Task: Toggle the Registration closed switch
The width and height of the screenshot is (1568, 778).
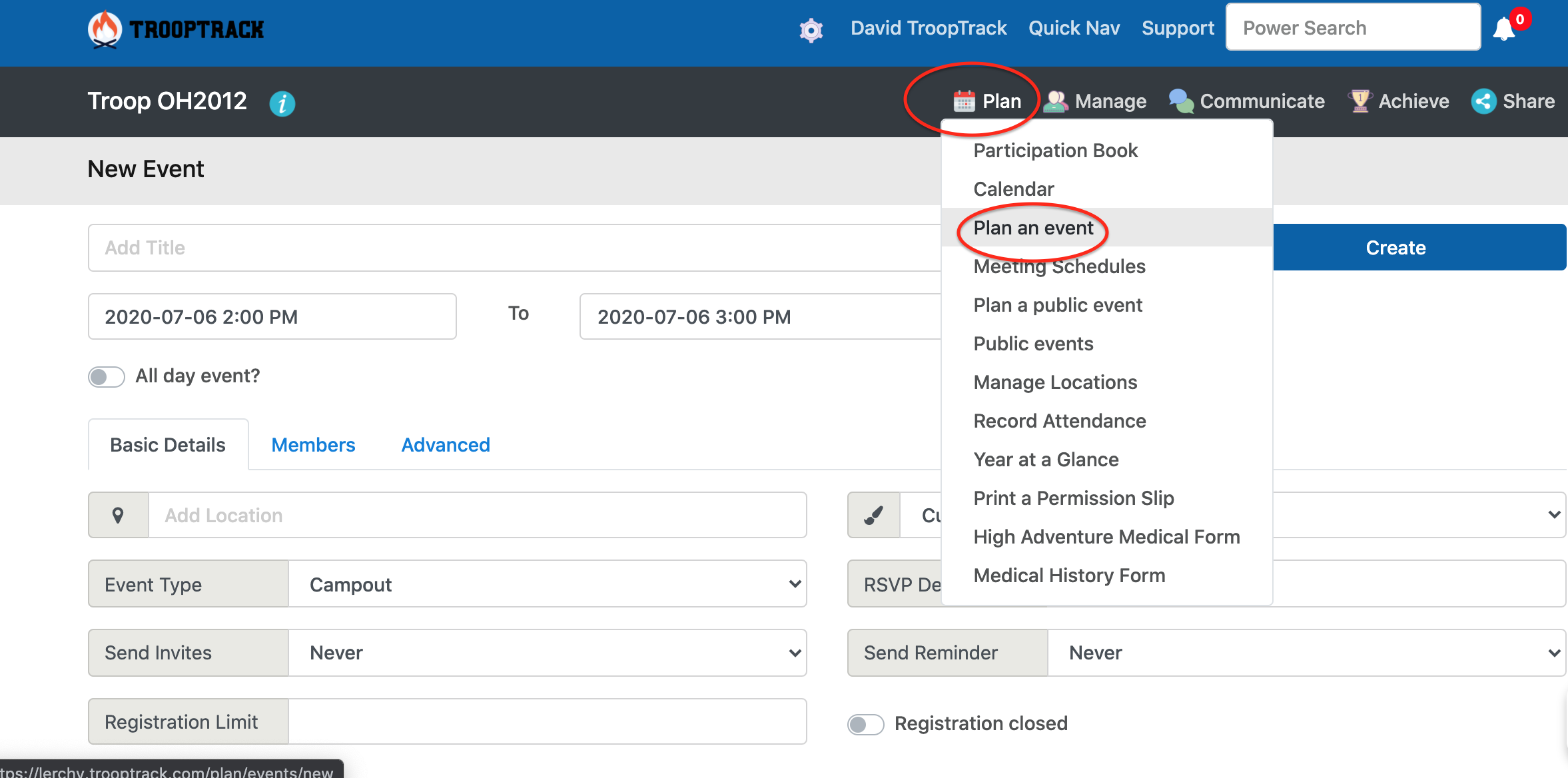Action: click(865, 724)
